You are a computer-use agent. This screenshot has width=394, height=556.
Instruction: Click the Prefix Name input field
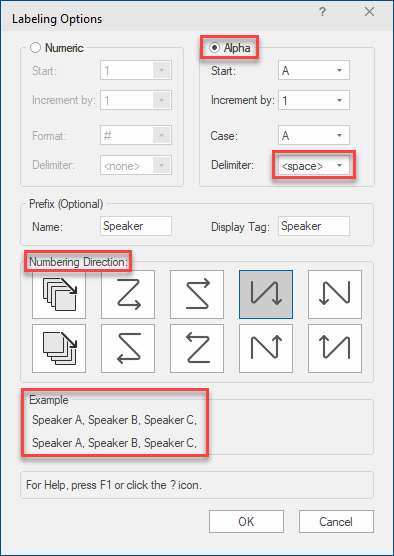tap(136, 226)
